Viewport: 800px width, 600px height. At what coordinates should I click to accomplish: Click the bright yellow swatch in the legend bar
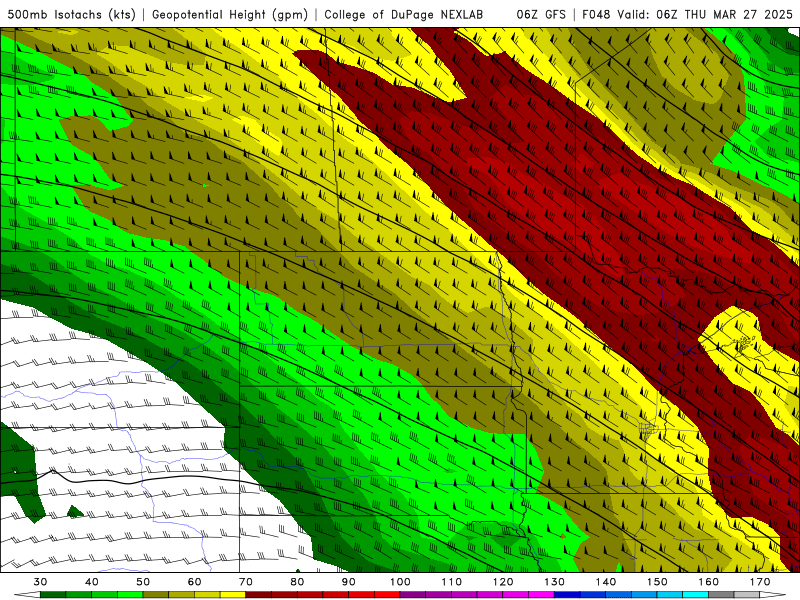click(233, 595)
